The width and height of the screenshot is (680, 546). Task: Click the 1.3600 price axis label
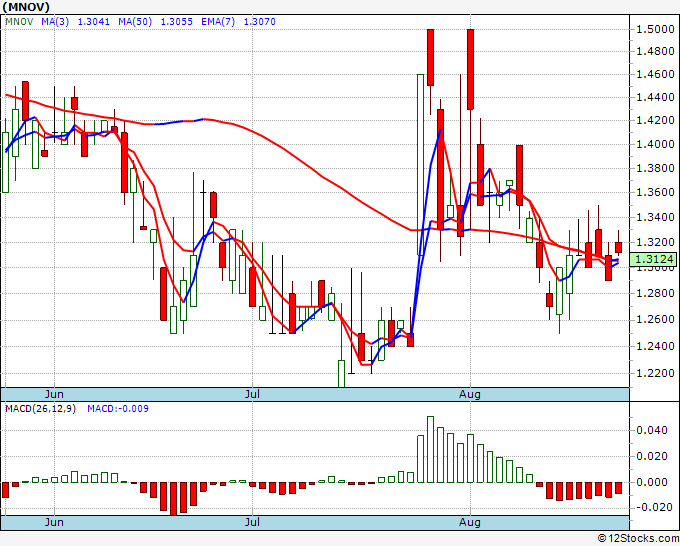click(x=655, y=192)
